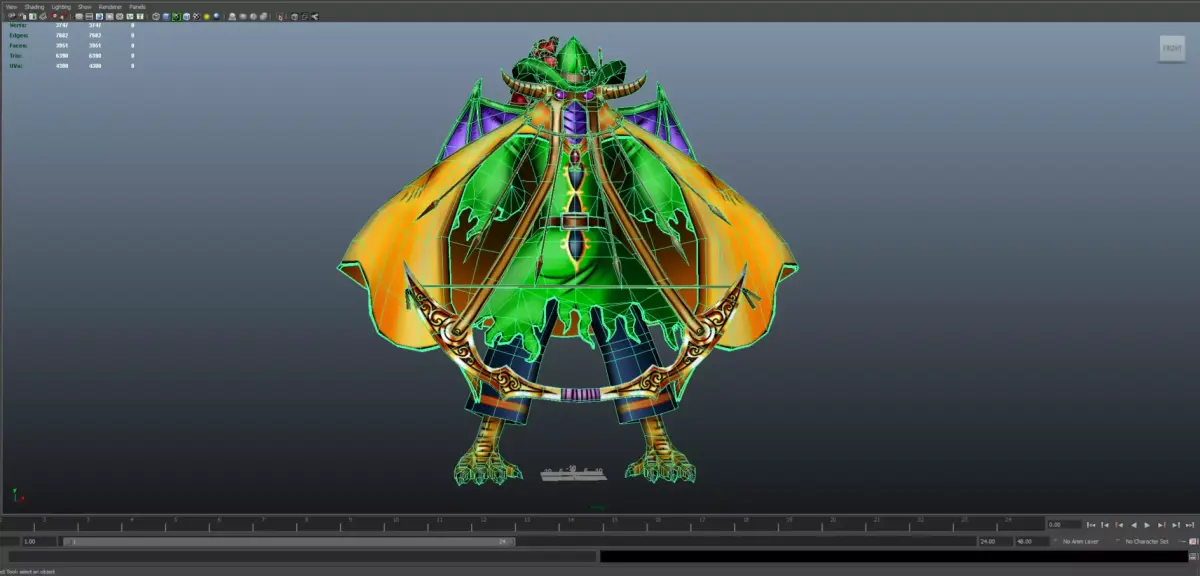Click the X-ray cube icon
The height and width of the screenshot is (576, 1200).
294,16
